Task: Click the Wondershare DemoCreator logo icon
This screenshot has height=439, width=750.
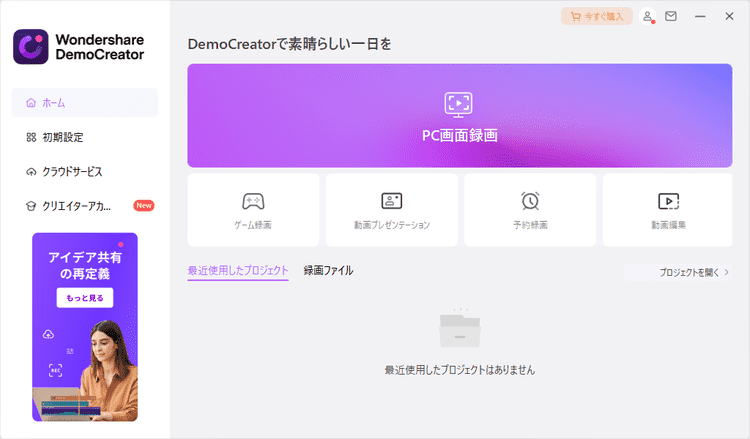Action: [31, 46]
